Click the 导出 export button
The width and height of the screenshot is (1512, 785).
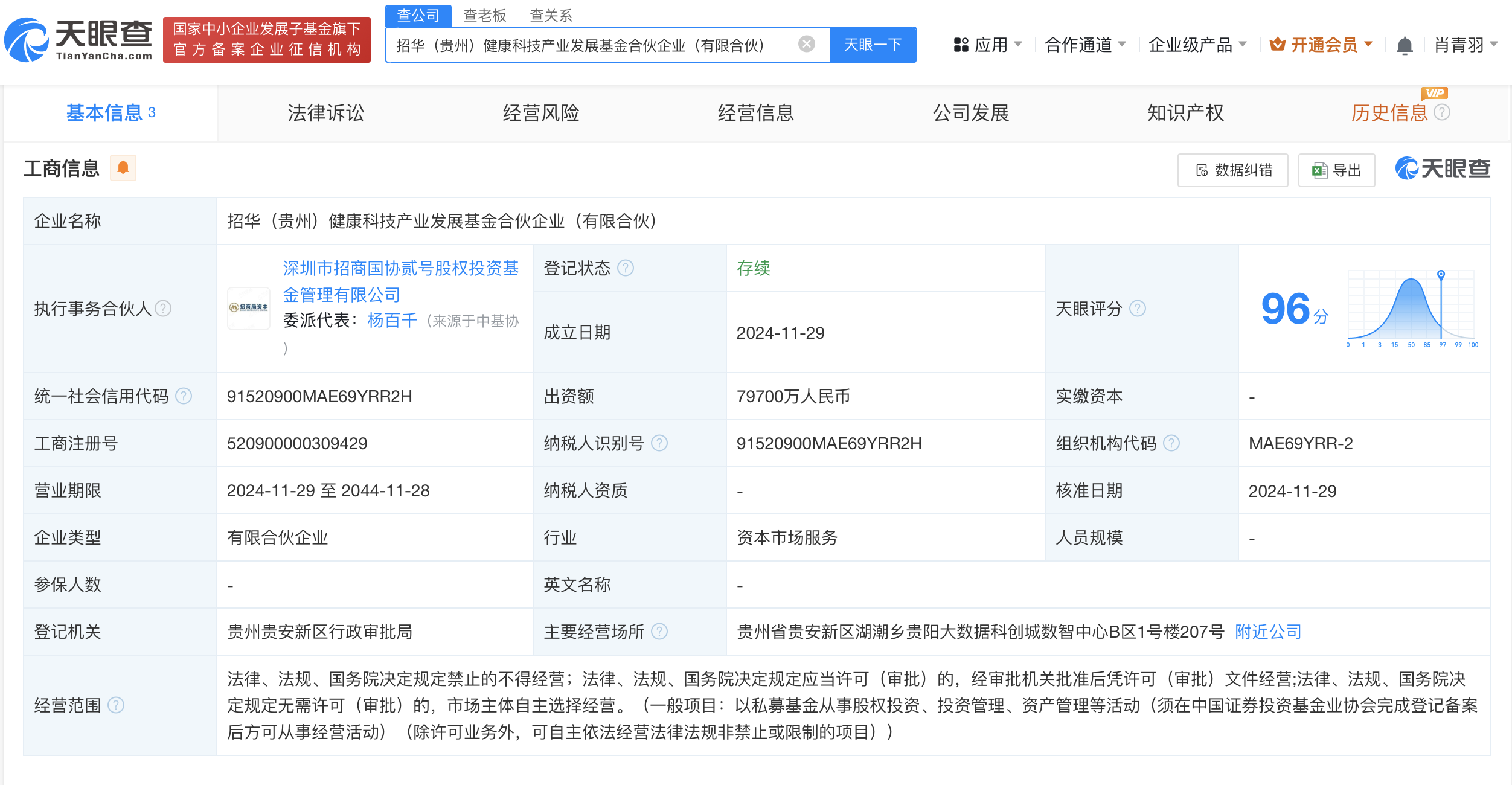click(x=1337, y=170)
